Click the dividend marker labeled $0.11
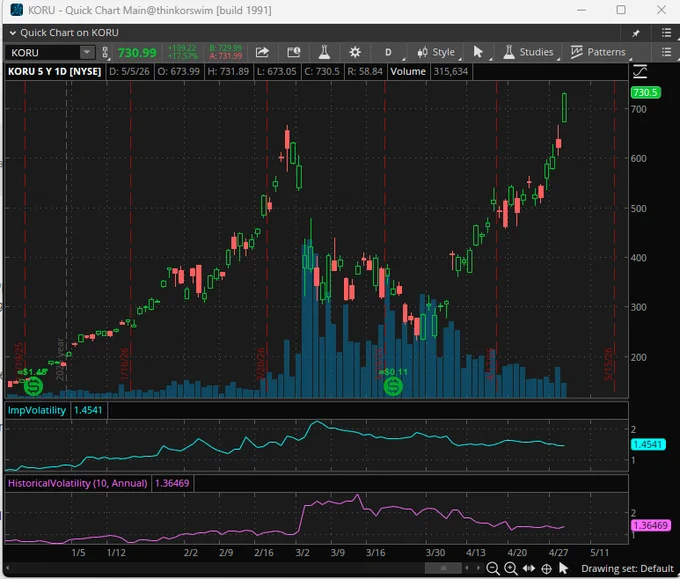This screenshot has width=680, height=579. 393,386
